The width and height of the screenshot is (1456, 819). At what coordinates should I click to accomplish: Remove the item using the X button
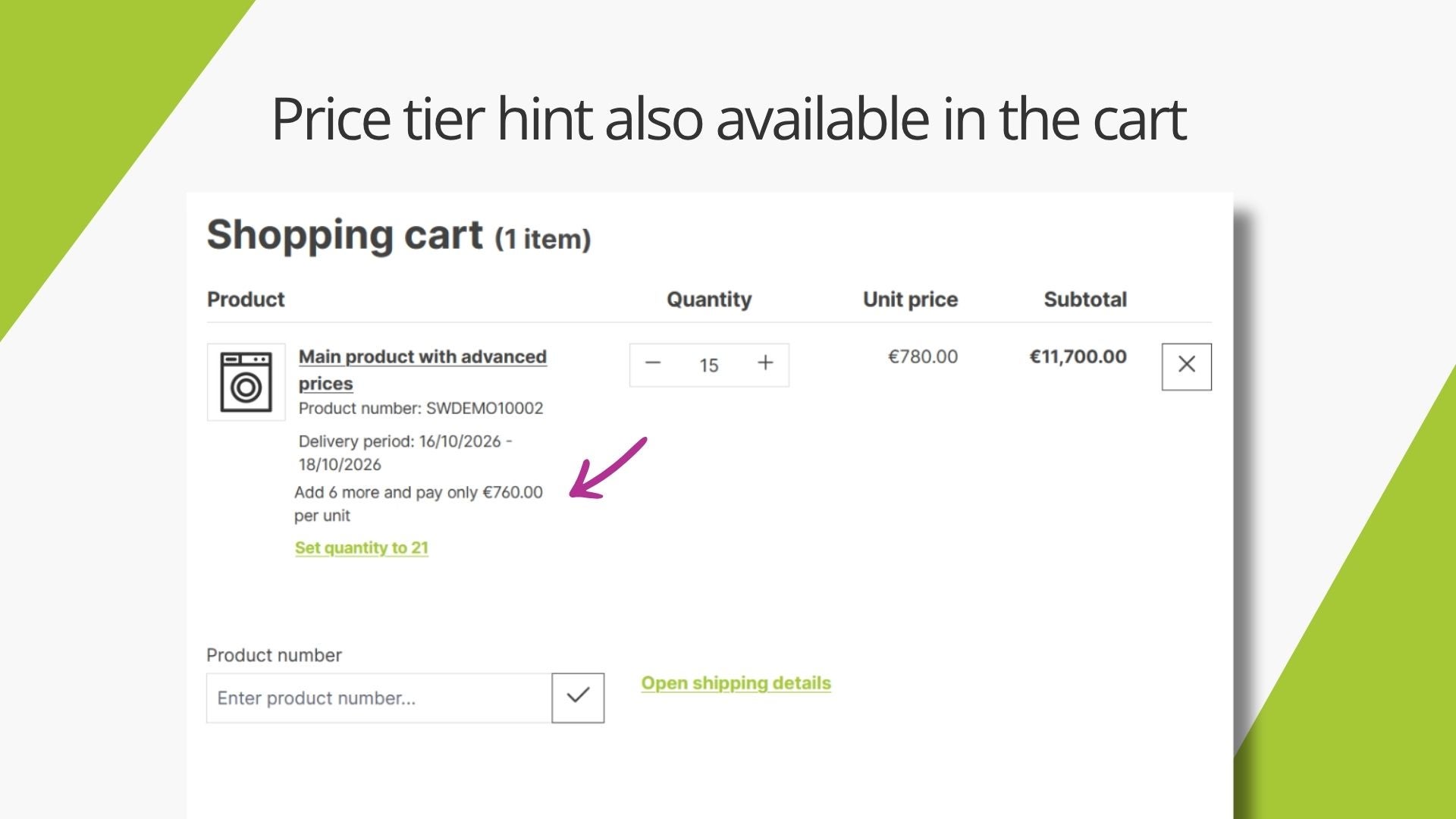pos(1186,366)
